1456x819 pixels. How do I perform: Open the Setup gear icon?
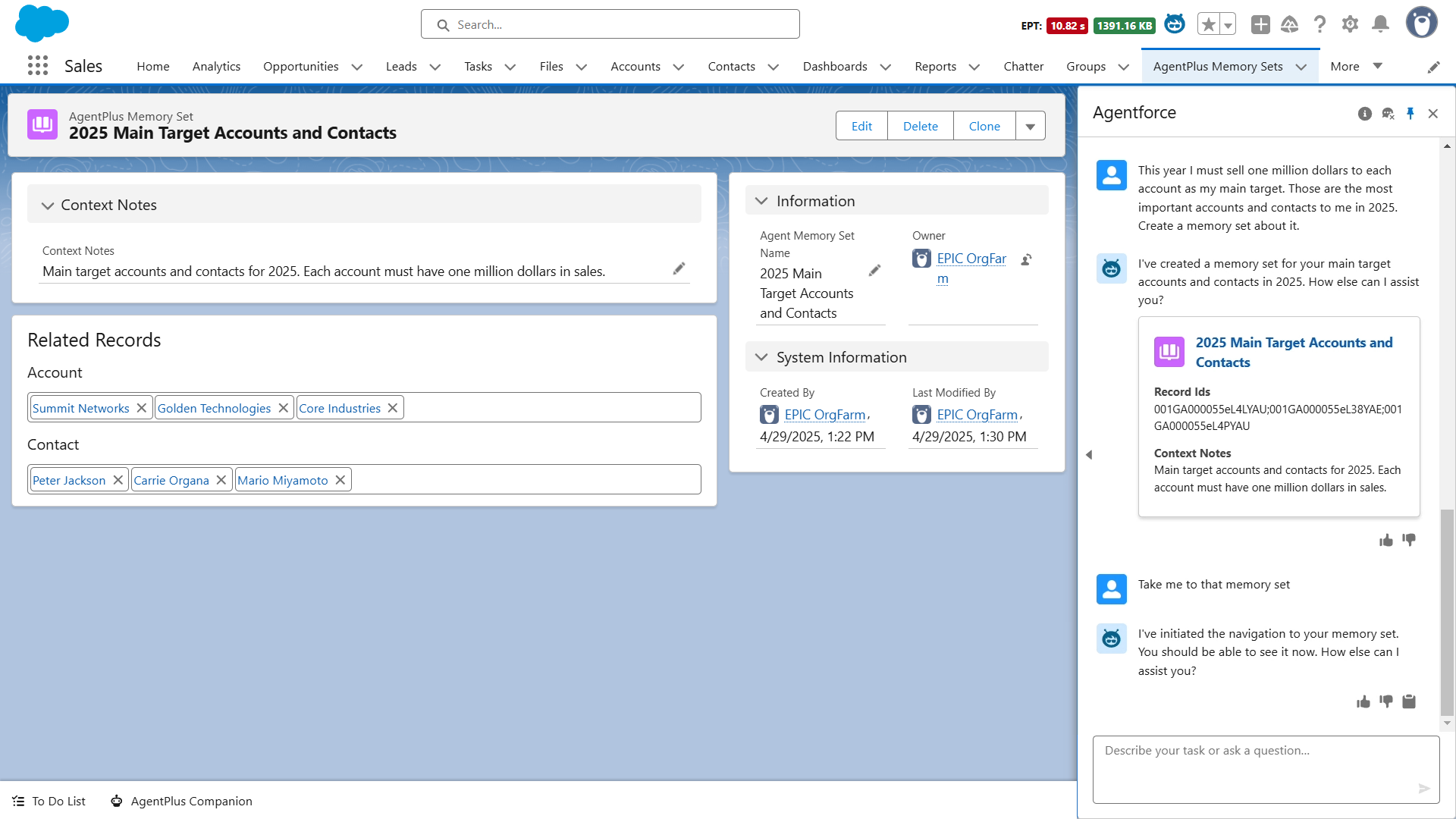click(x=1350, y=24)
